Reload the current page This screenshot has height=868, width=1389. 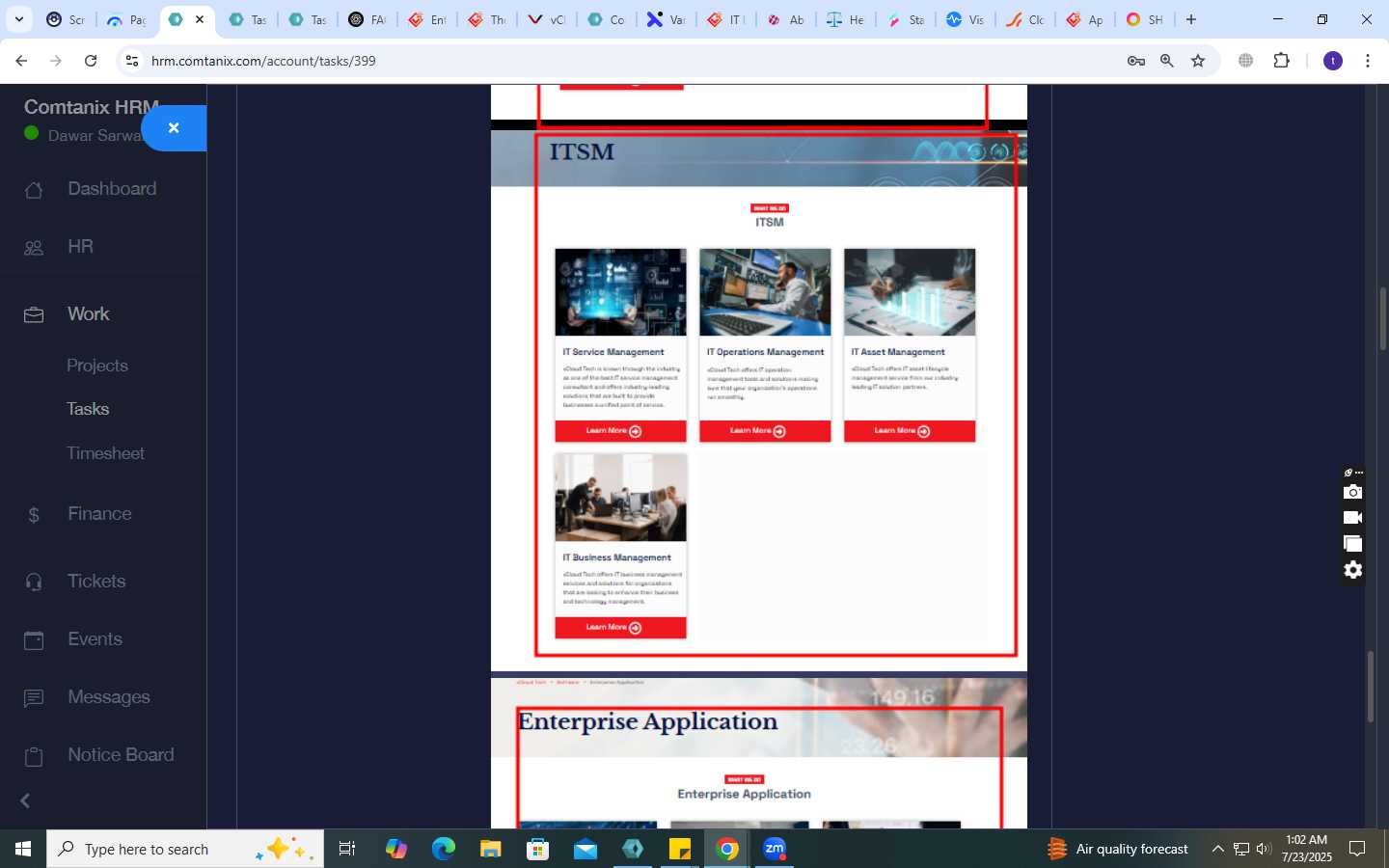(91, 61)
